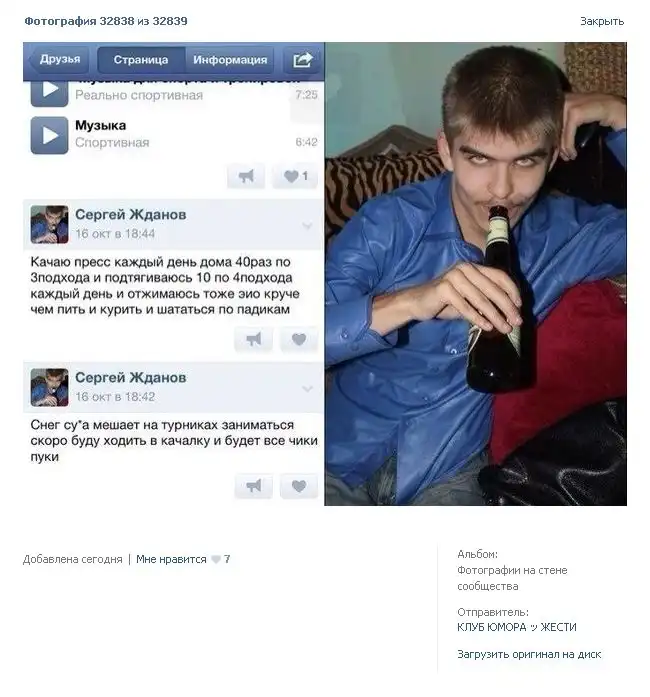Expand options chevron on 18:44 post
650x697 pixels.
[x=307, y=226]
